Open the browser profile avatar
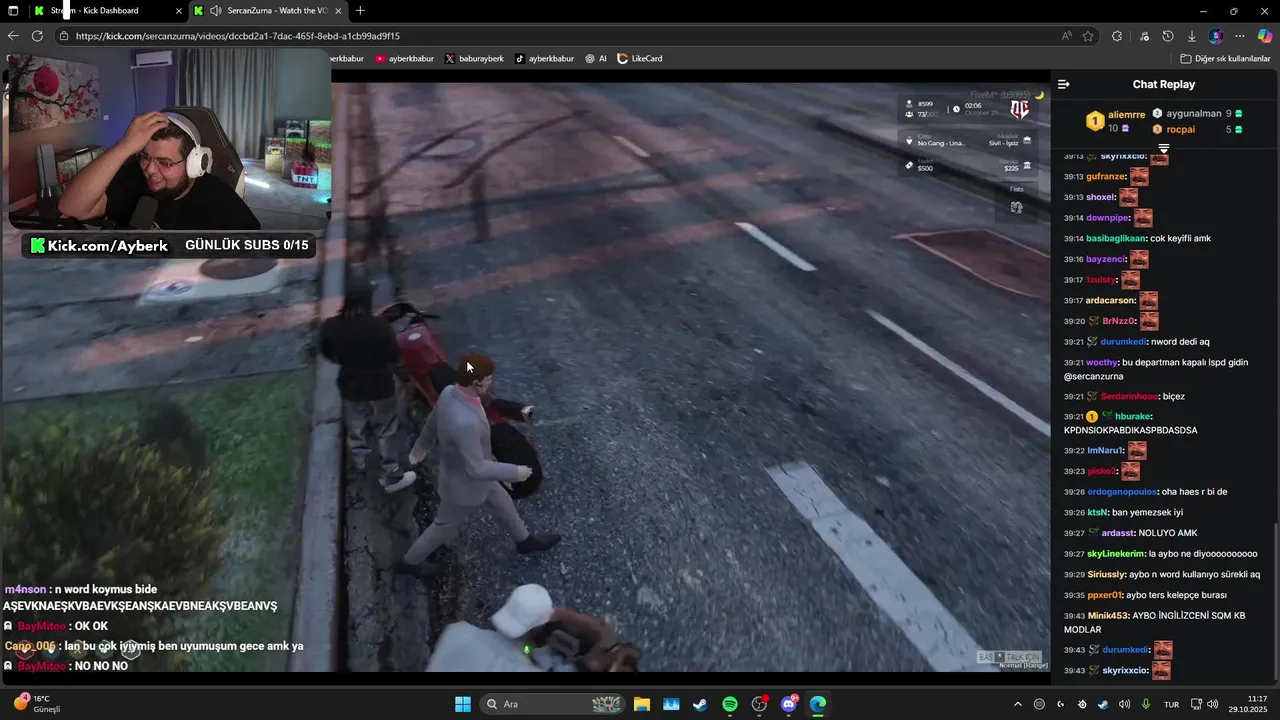 1216,36
